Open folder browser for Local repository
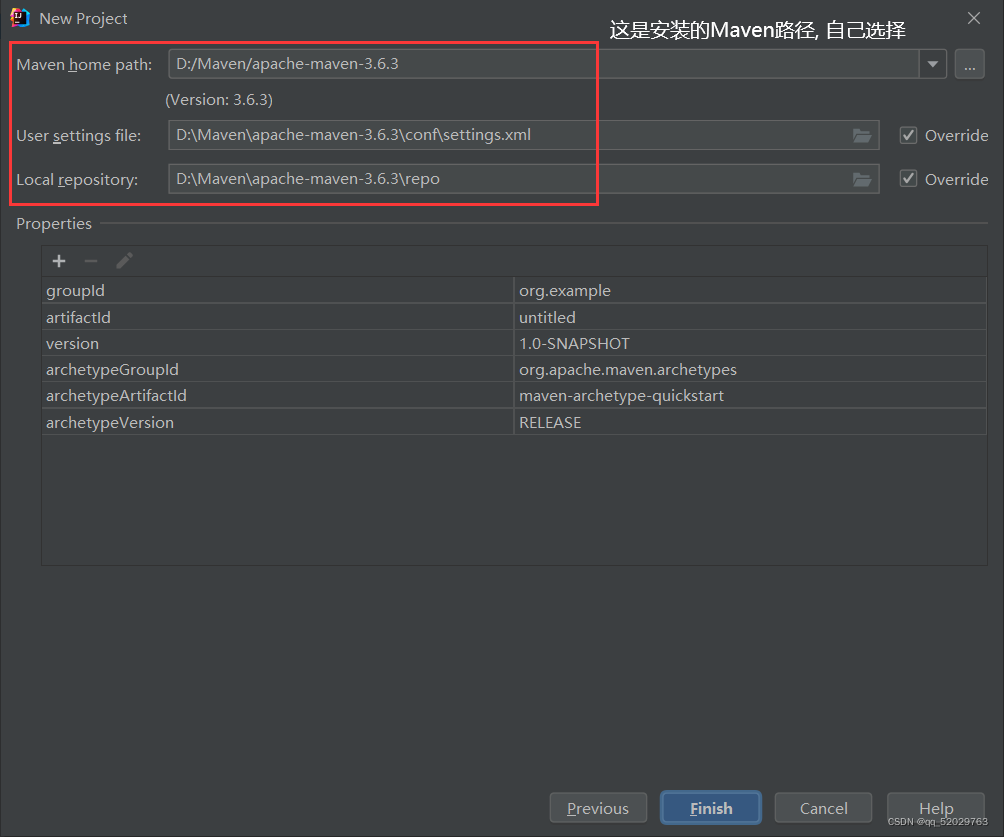The image size is (1004, 837). click(x=862, y=180)
